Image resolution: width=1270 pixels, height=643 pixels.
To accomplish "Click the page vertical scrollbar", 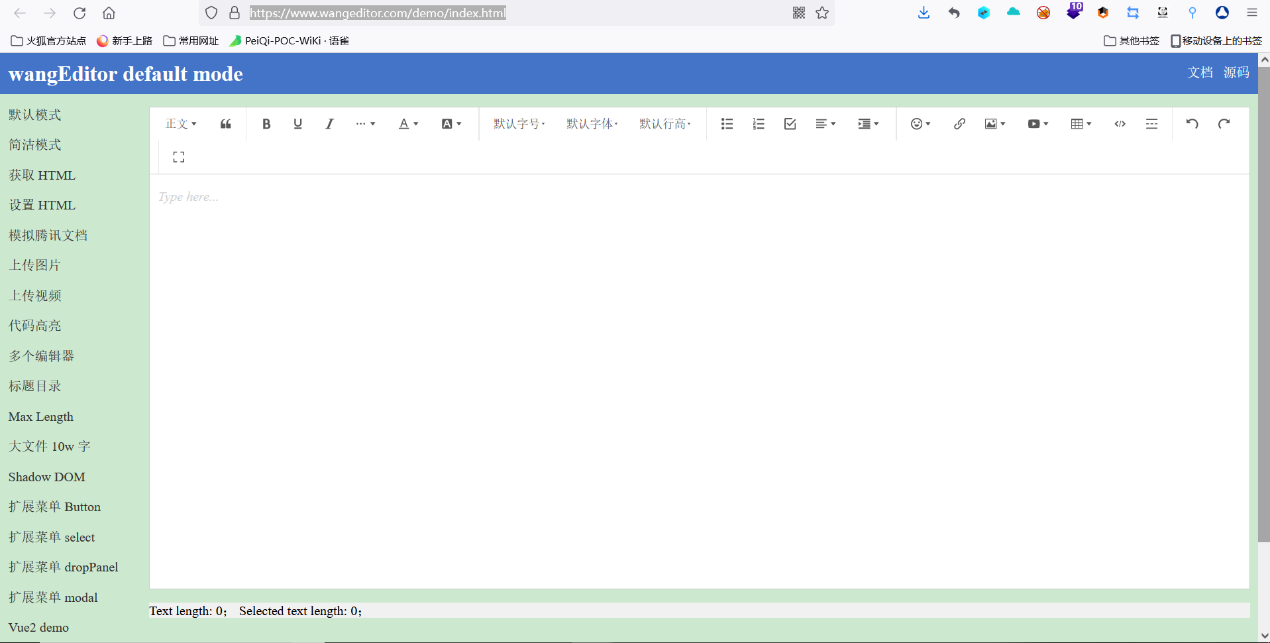I will tap(1264, 304).
